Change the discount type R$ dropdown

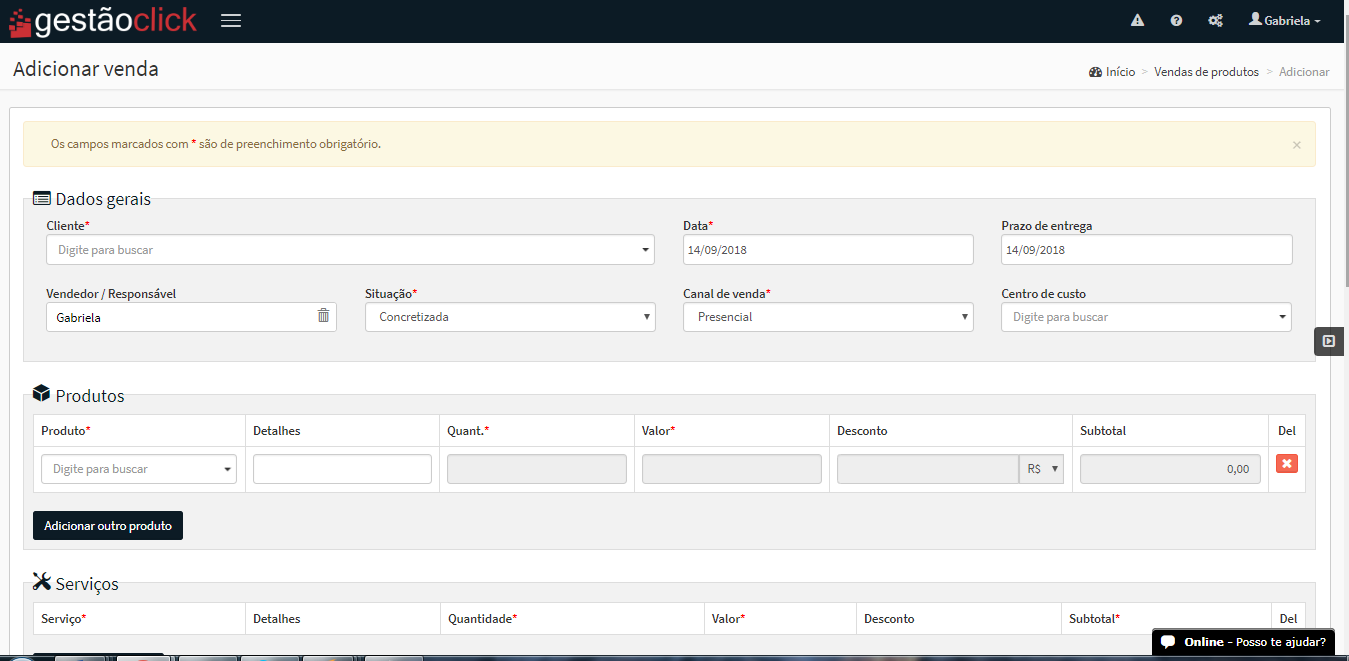[1041, 469]
